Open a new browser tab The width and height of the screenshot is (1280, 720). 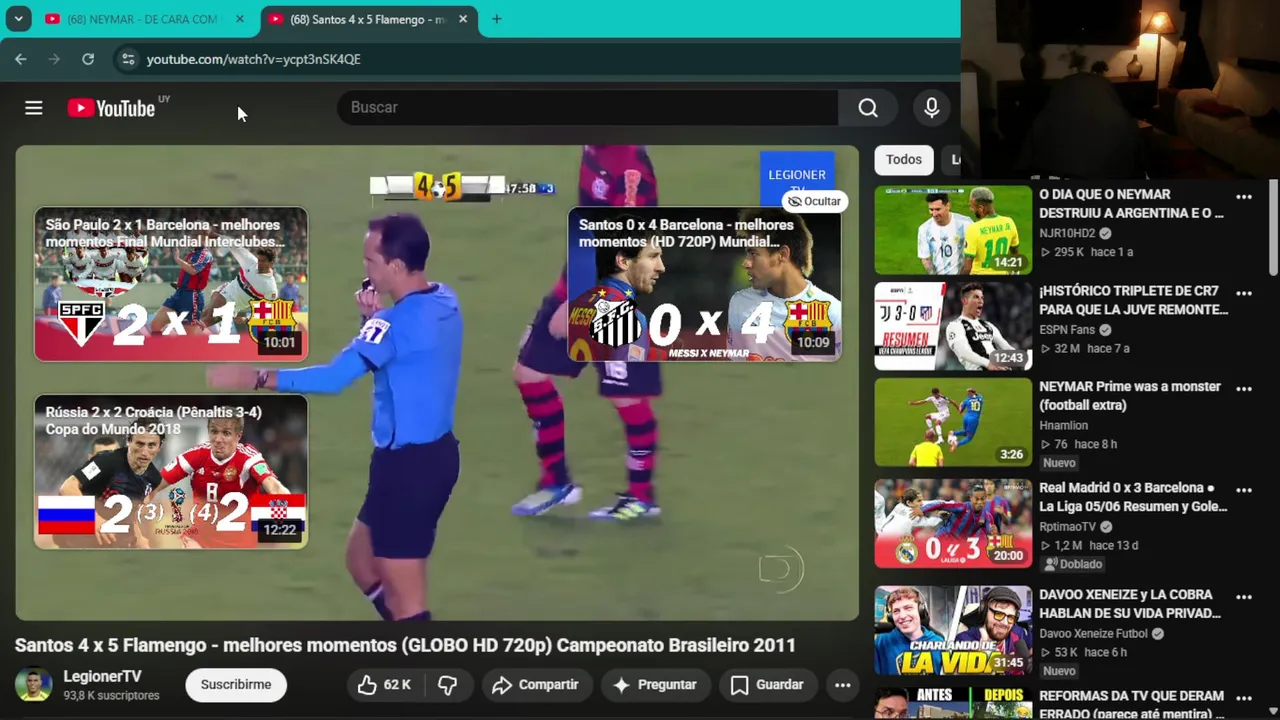(497, 19)
